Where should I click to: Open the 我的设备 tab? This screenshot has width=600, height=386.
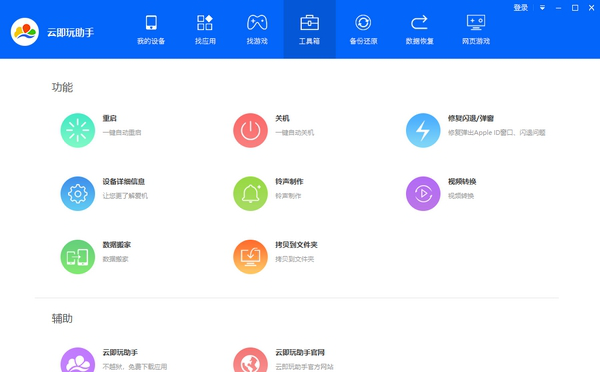pyautogui.click(x=151, y=29)
